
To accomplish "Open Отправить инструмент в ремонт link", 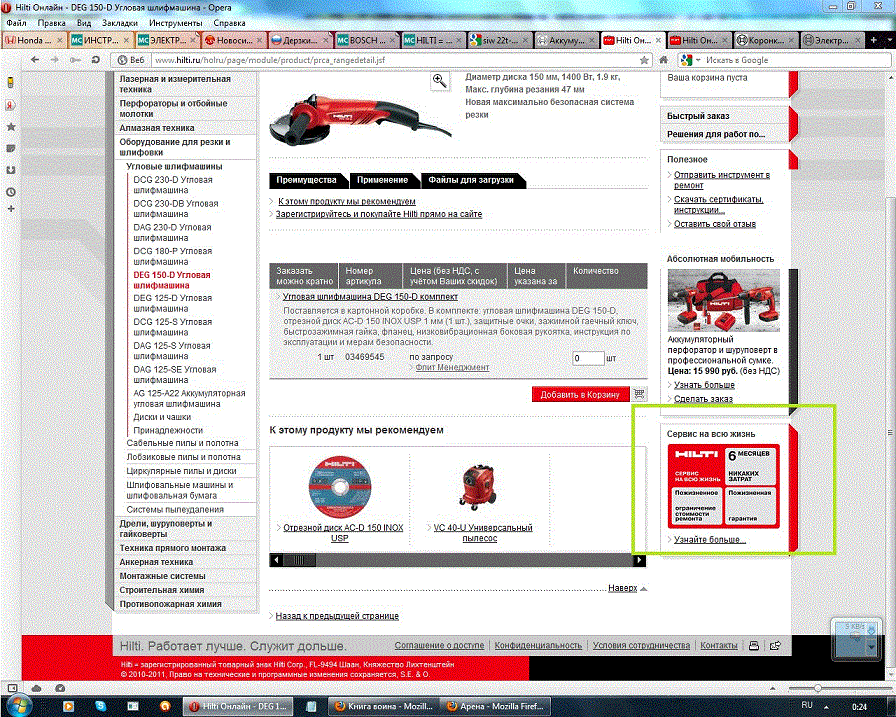I will click(x=722, y=180).
